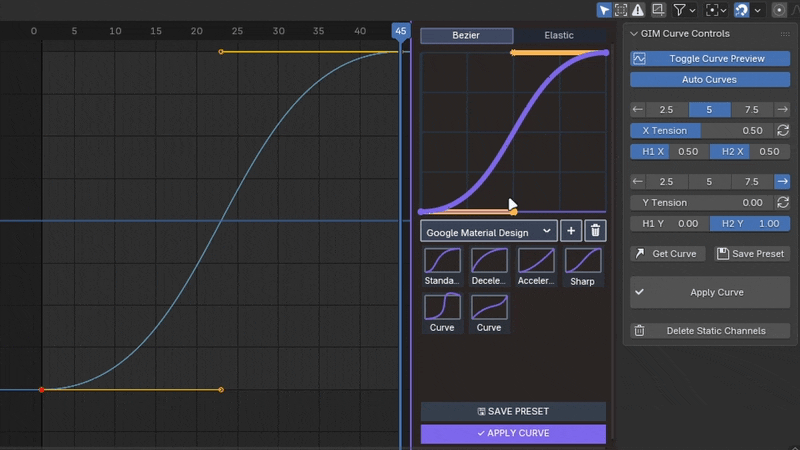Click the pivot point icon
This screenshot has width=800, height=450.
(x=712, y=10)
